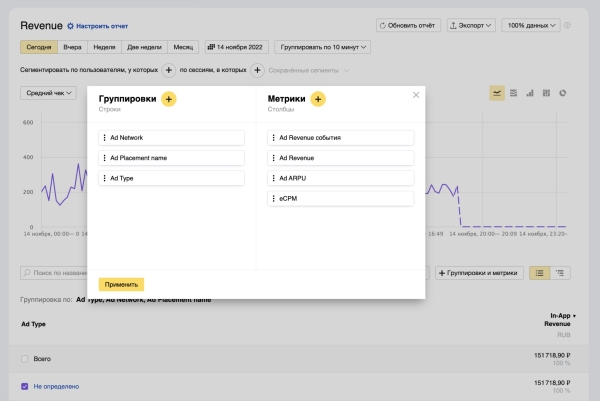Click the Ad Placement name grouping item

point(171,158)
